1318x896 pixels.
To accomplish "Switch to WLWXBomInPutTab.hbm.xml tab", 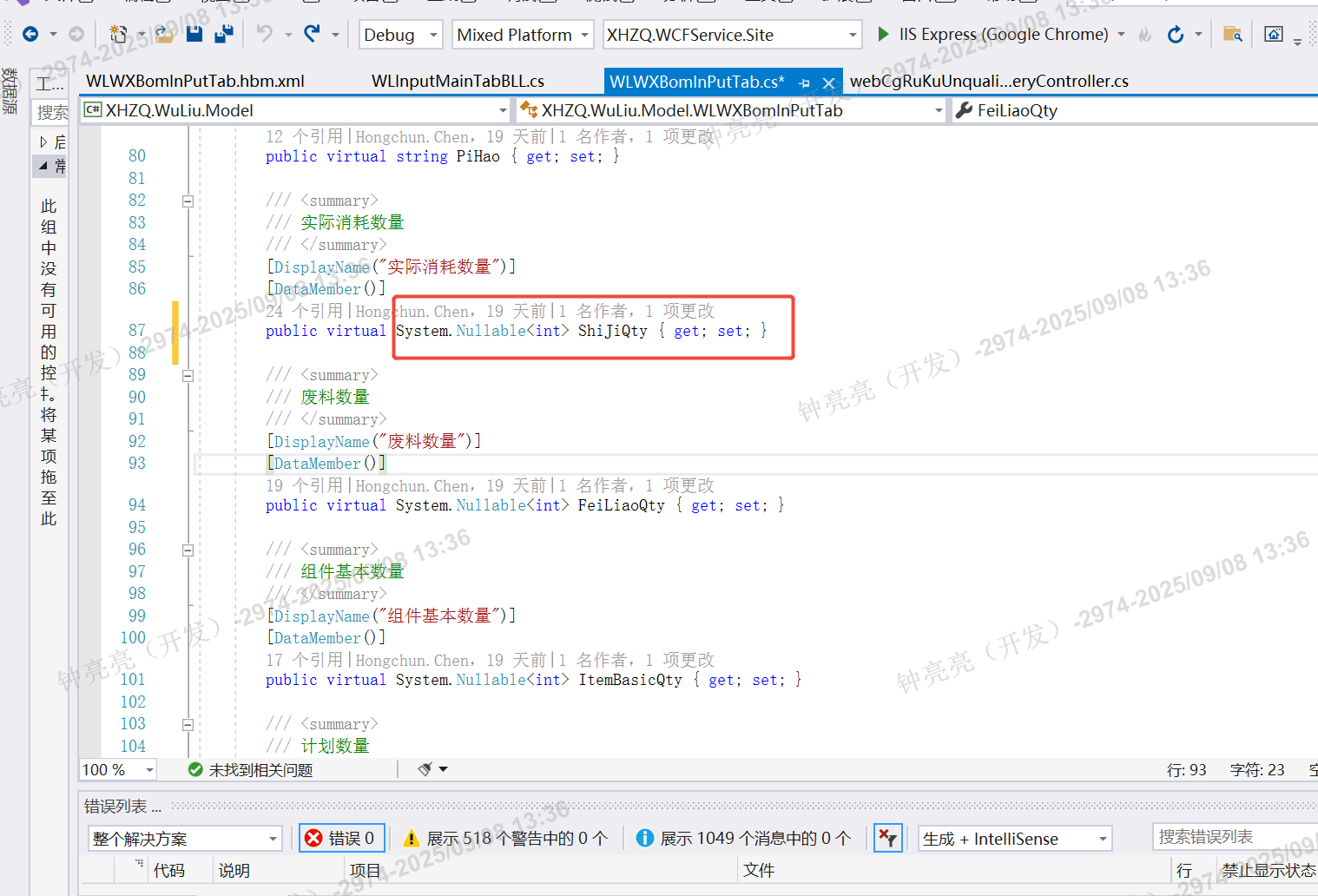I will click(195, 82).
